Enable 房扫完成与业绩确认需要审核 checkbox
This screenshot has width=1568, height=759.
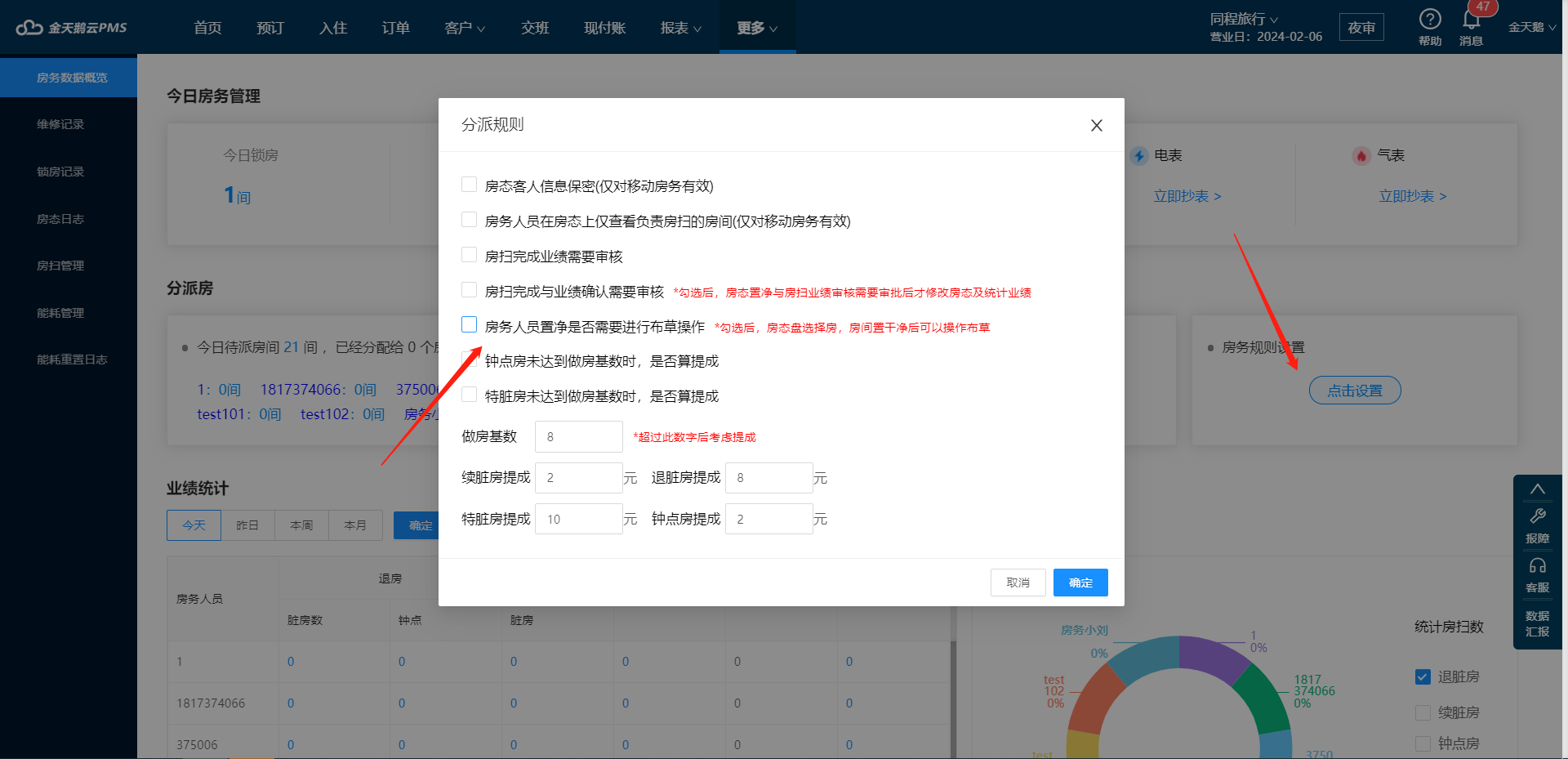470,290
